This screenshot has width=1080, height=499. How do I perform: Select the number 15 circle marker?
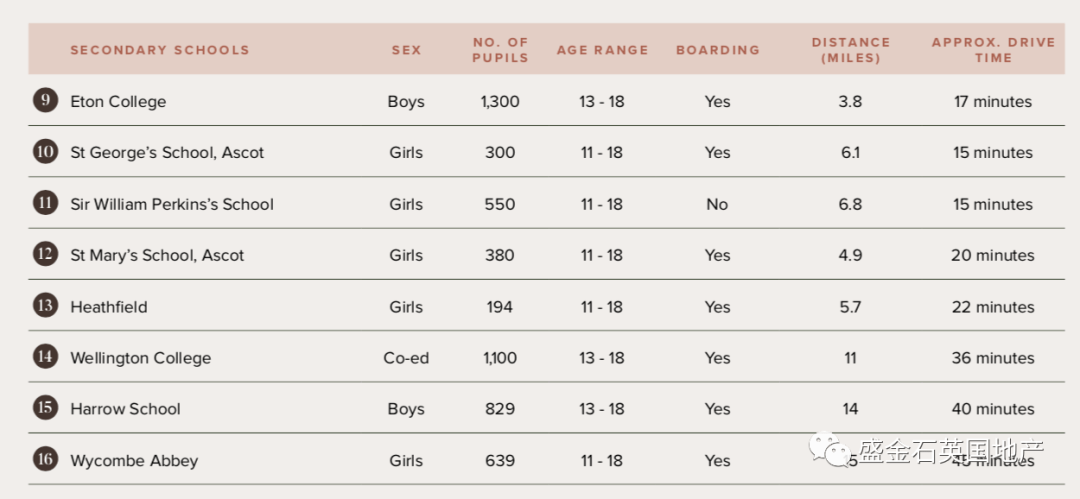(x=45, y=407)
